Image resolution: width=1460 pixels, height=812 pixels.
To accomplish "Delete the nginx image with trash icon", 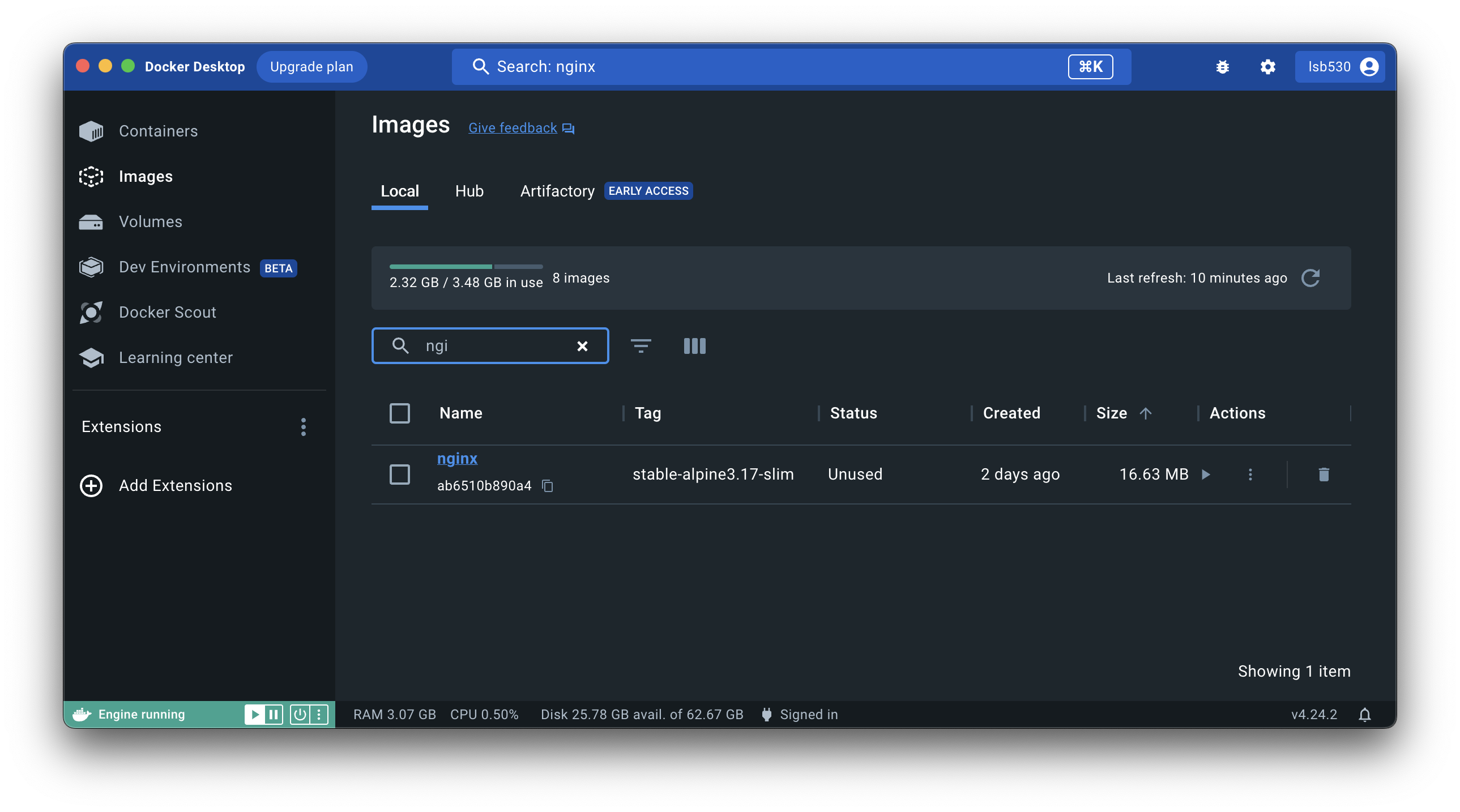I will pyautogui.click(x=1324, y=475).
